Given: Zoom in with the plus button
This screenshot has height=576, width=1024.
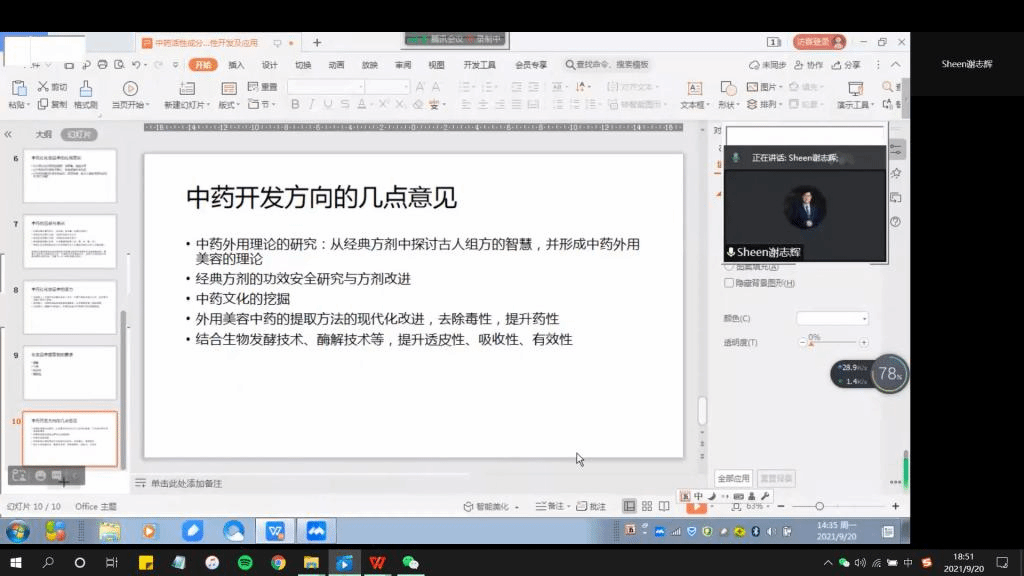Looking at the screenshot, I should click(x=895, y=506).
